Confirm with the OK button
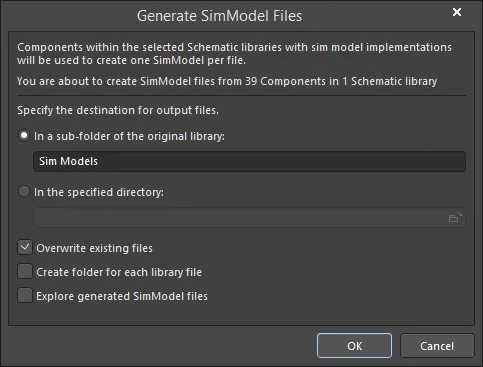Image resolution: width=483 pixels, height=367 pixels. [x=354, y=346]
